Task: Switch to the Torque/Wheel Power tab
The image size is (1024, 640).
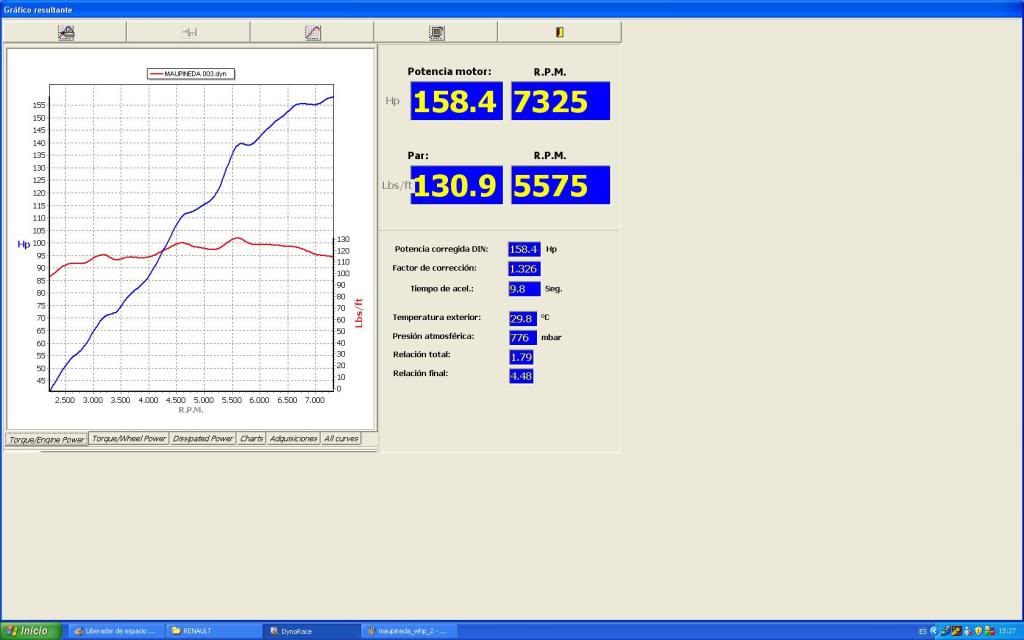Action: 128,439
